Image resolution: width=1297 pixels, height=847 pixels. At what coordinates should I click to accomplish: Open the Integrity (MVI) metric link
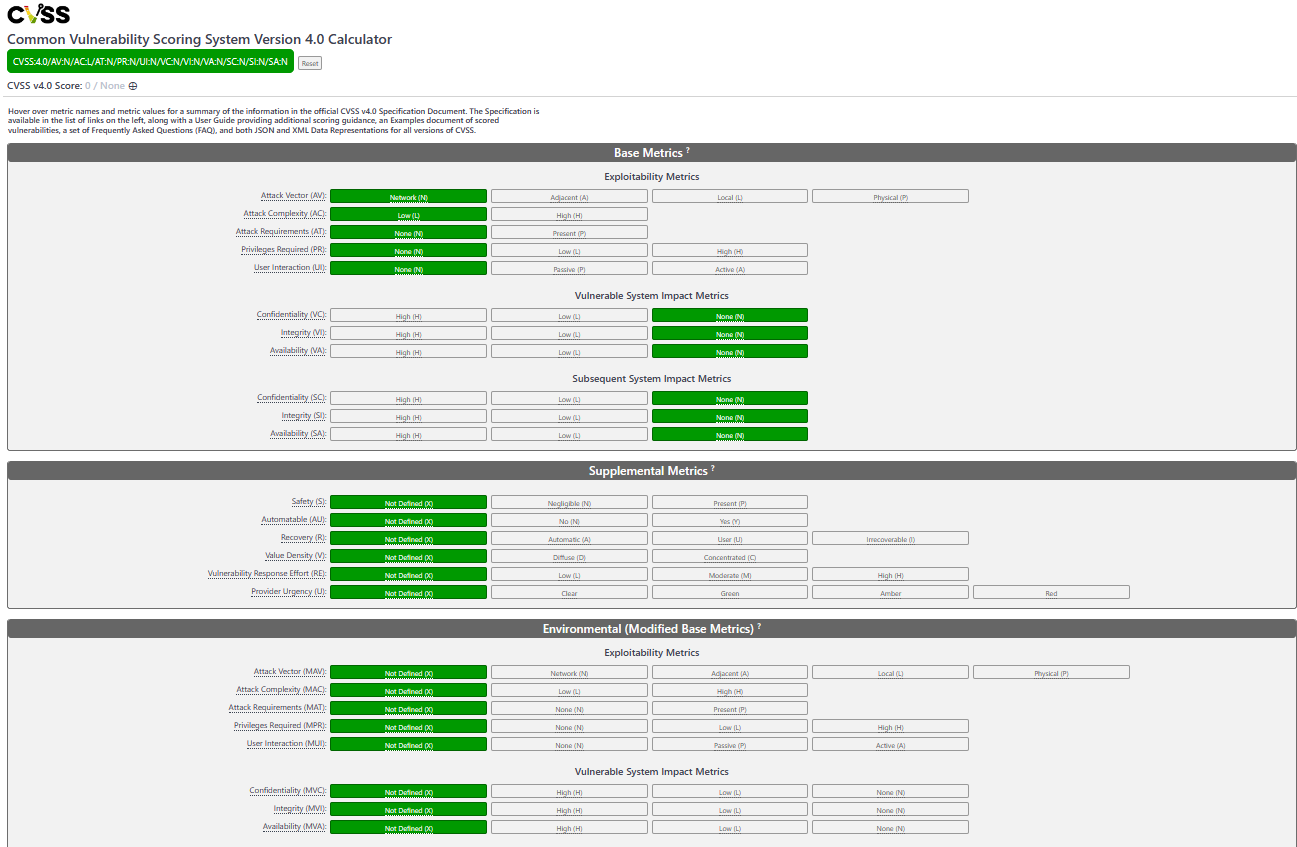click(299, 809)
